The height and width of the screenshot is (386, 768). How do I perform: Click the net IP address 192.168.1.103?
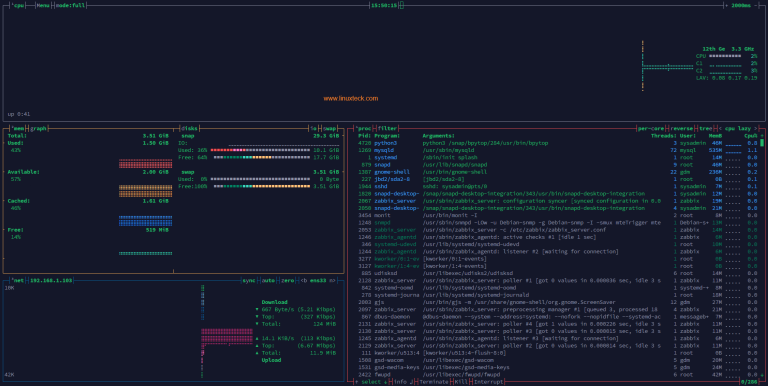coord(51,280)
